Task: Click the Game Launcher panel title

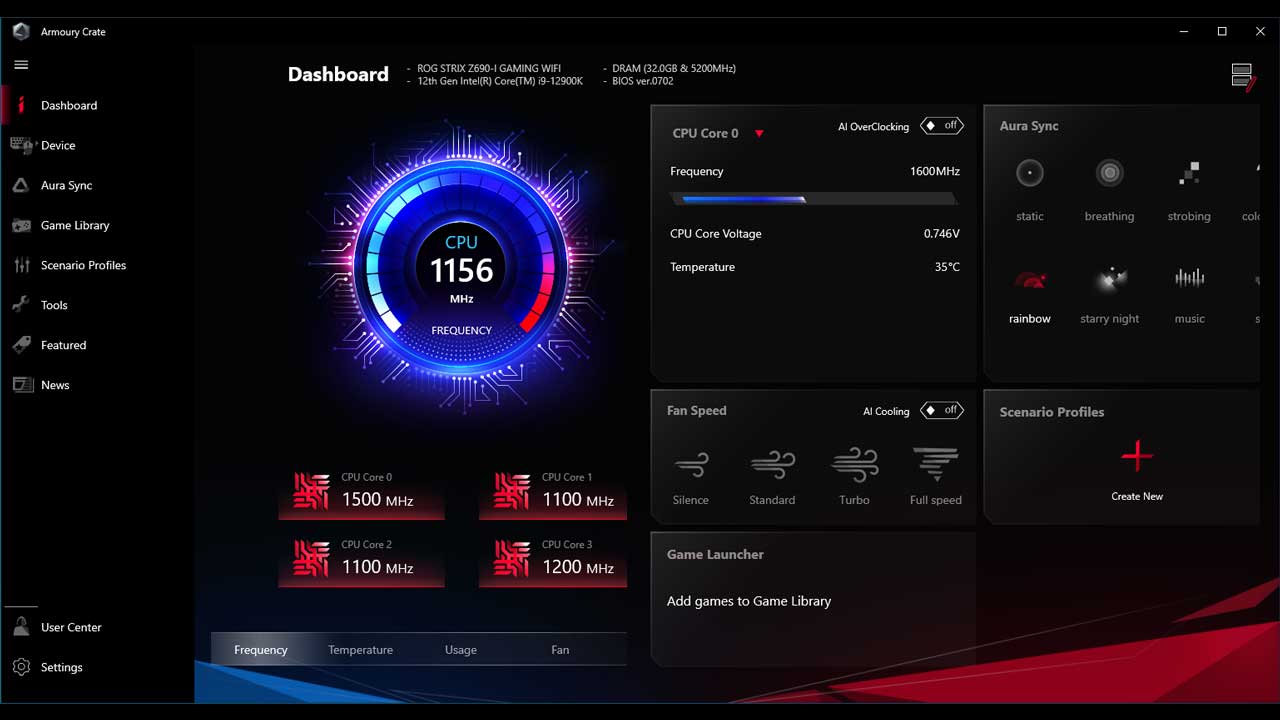Action: (x=715, y=554)
